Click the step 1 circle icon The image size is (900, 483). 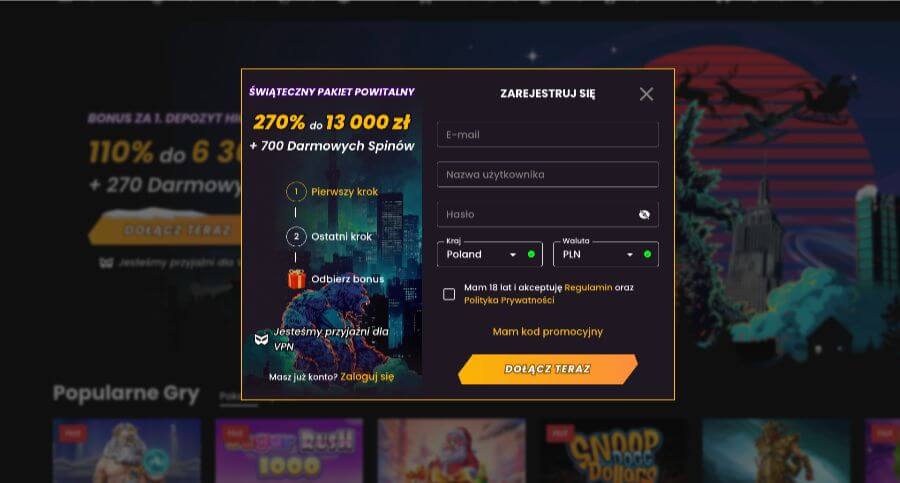296,191
